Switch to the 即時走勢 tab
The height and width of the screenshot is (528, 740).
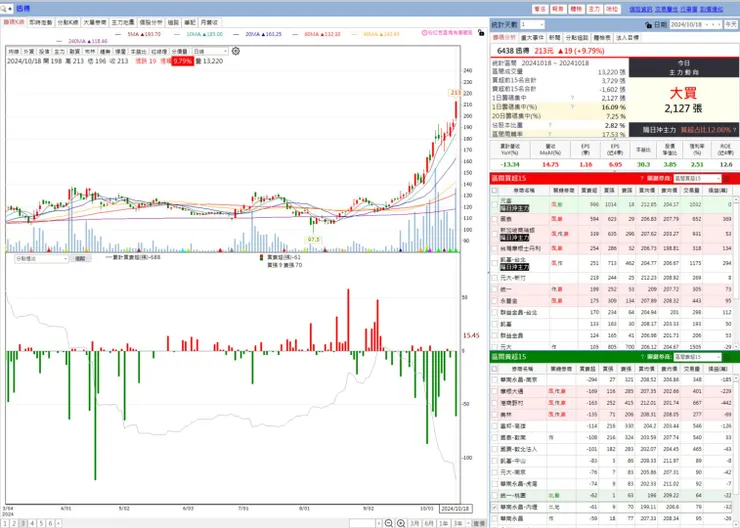[41, 22]
